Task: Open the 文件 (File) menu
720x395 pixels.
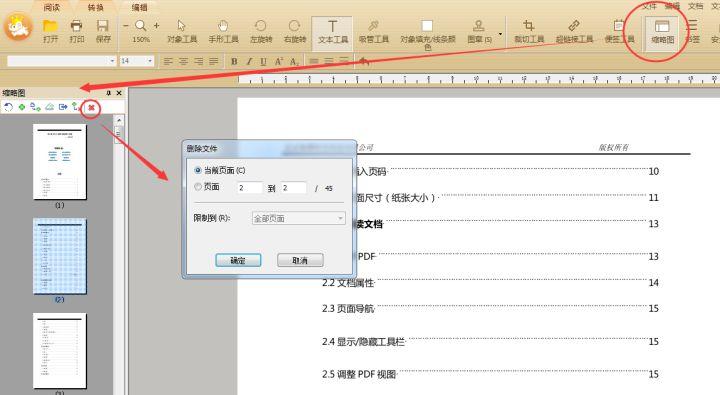Action: tap(649, 6)
